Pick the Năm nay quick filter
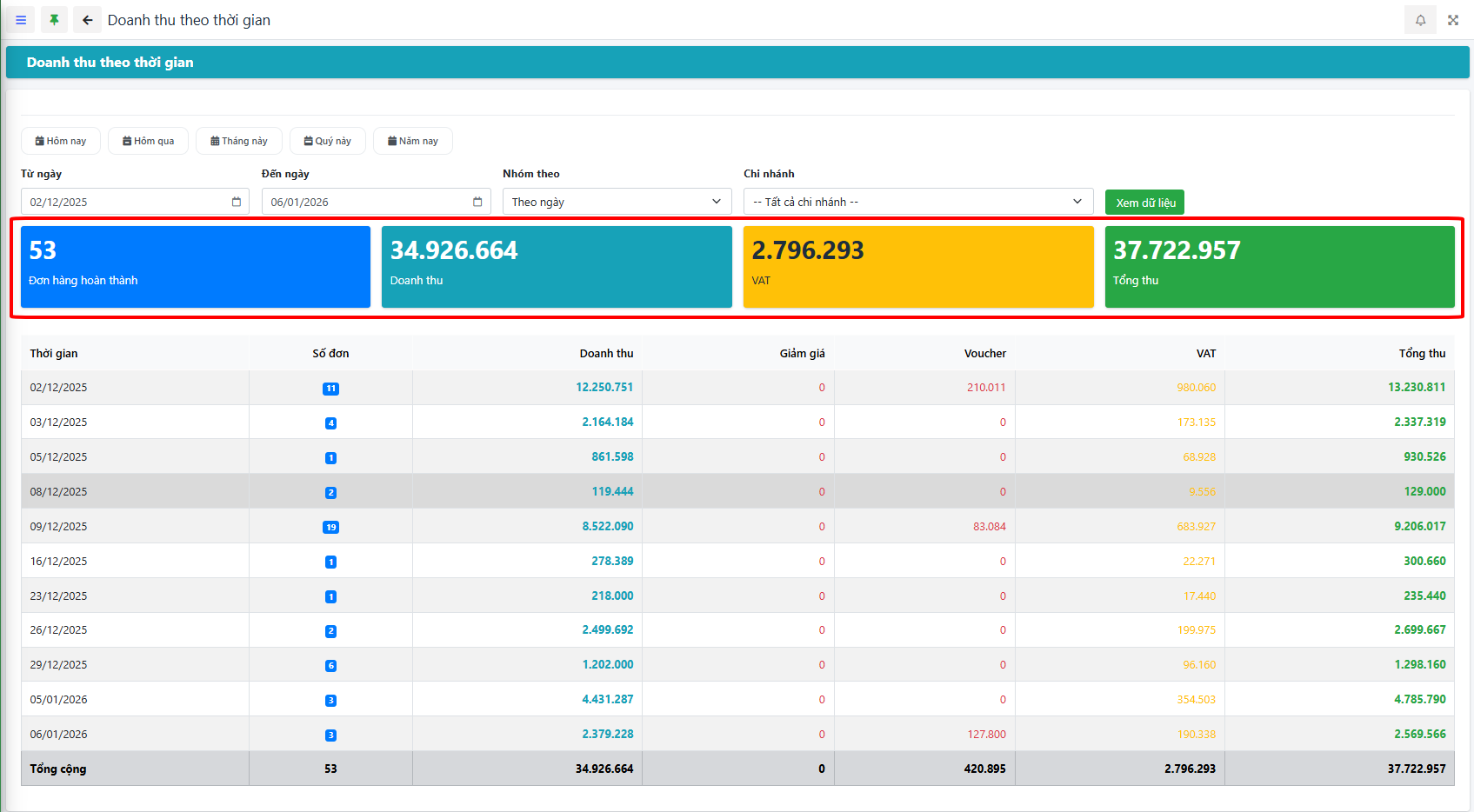This screenshot has height=812, width=1474. click(413, 141)
